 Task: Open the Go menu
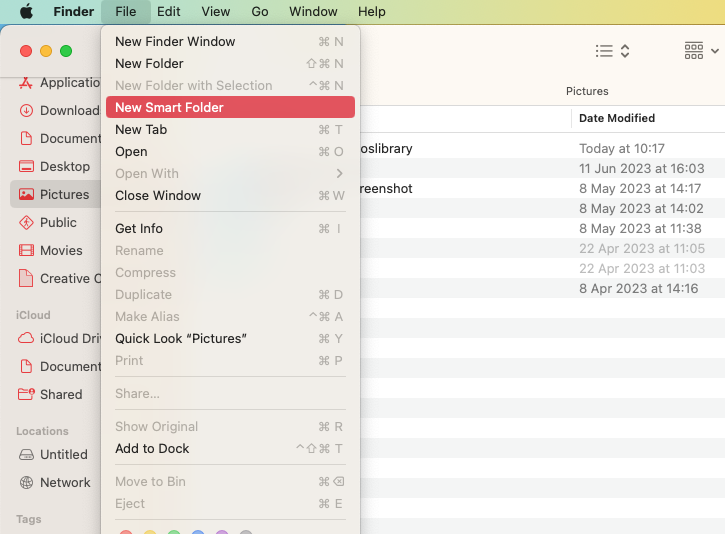(x=260, y=11)
